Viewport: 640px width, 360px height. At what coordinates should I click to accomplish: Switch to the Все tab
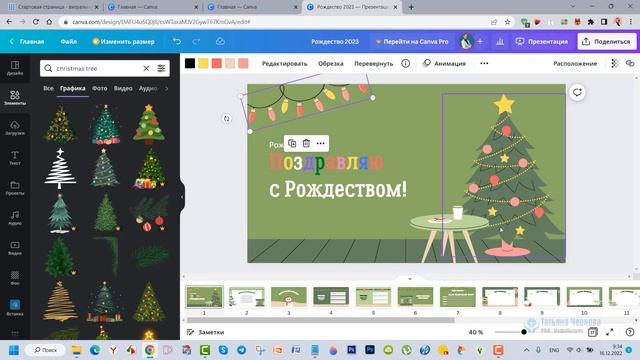48,88
